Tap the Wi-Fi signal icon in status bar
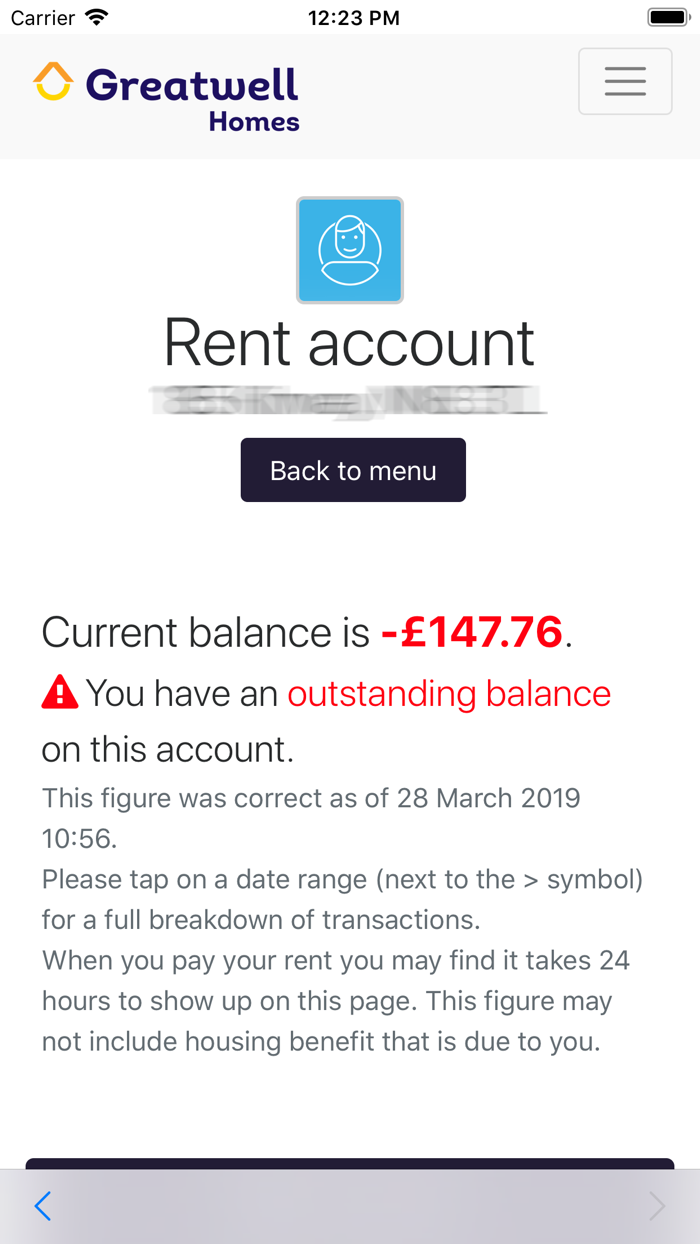The image size is (700, 1244). click(x=97, y=17)
